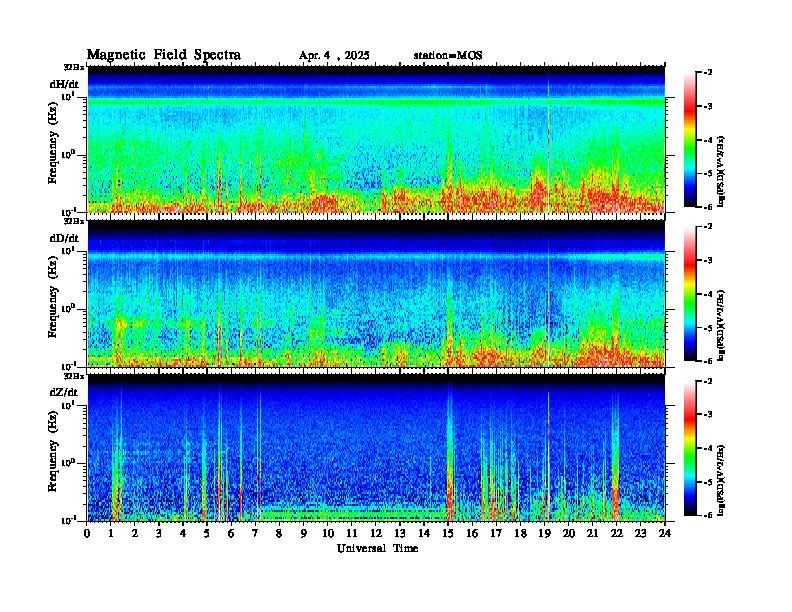Click the dZ/dt panel color bar
Viewport: 792px width, 612px height.
(690, 448)
